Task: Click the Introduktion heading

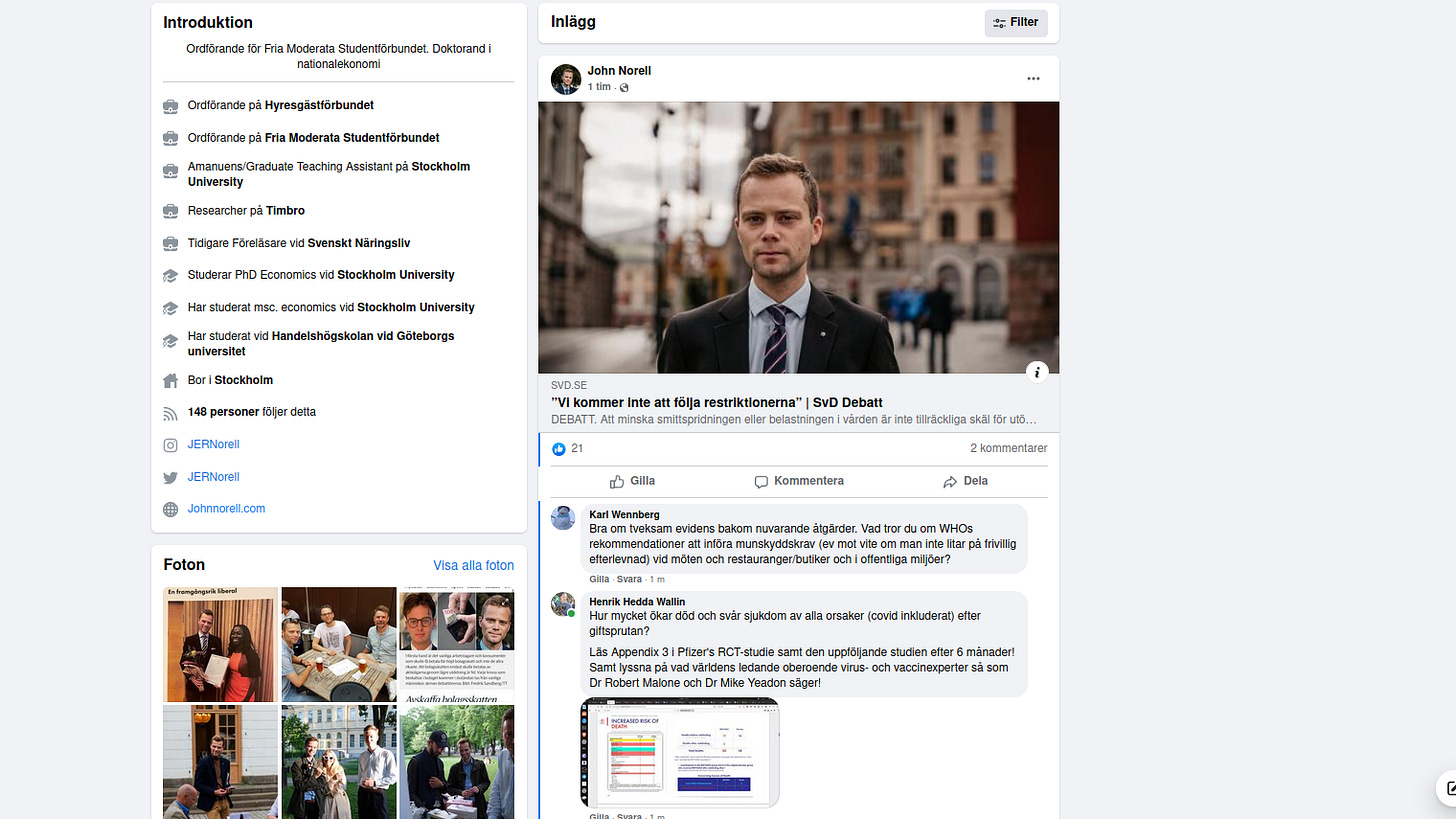Action: pos(208,23)
